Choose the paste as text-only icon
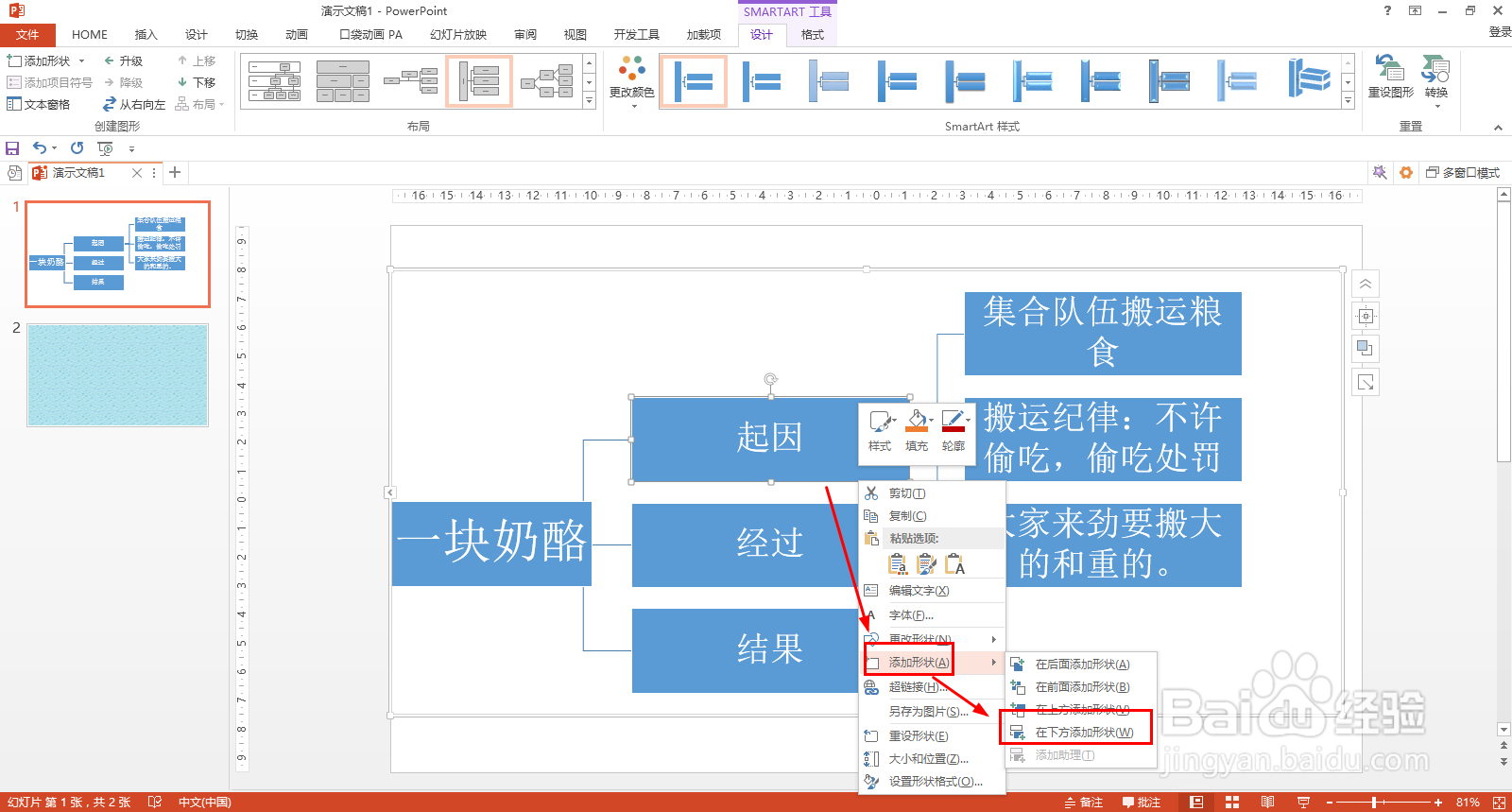This screenshot has width=1512, height=812. [955, 564]
